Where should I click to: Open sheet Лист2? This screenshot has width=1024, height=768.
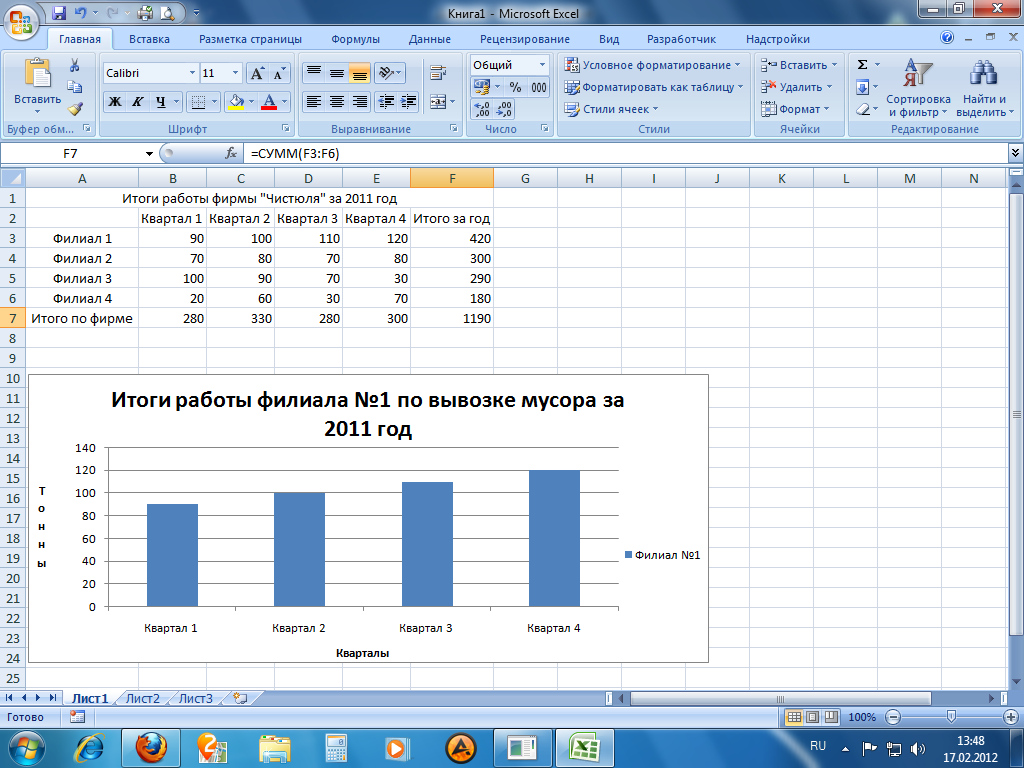(143, 698)
